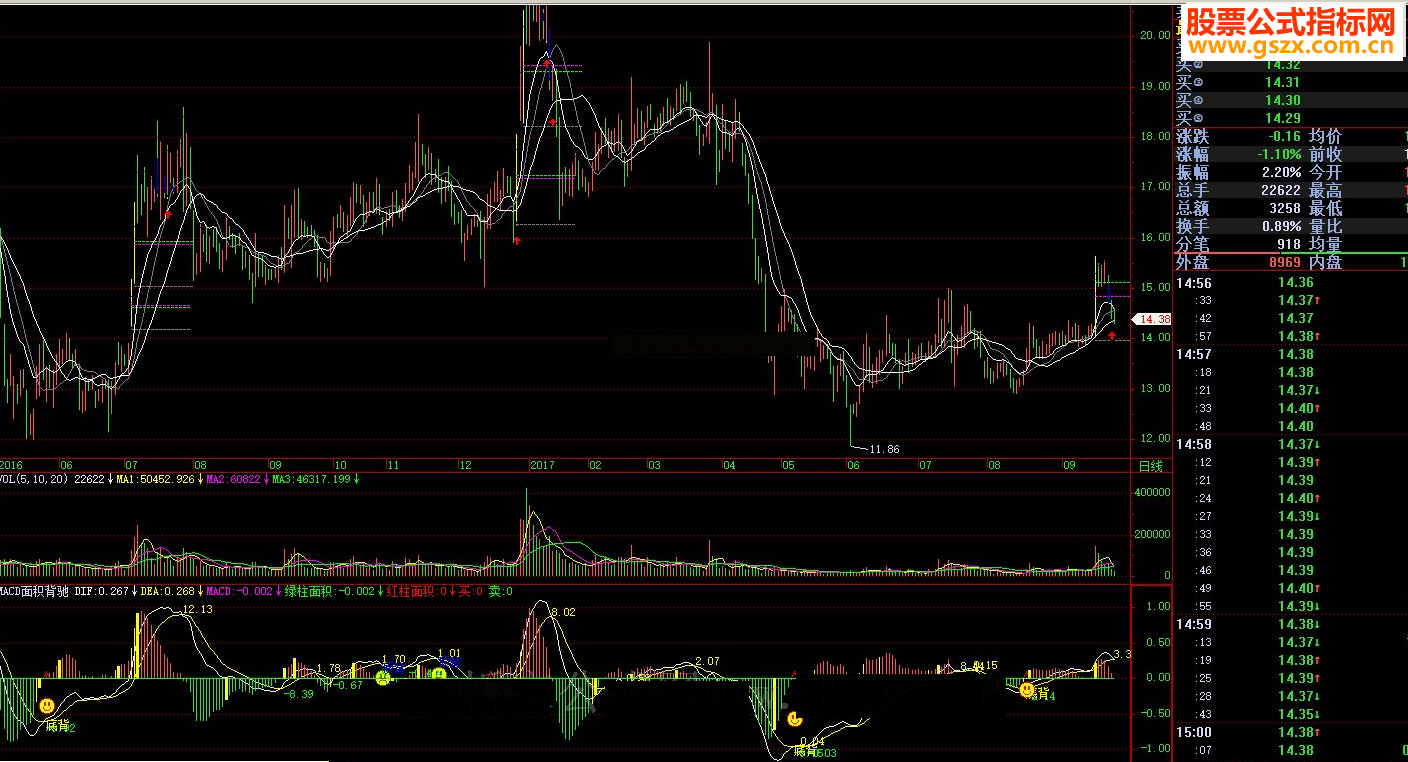Select the red arrow marker near the 16.00 December low
Screen dimensions: 1408x762
(517, 240)
